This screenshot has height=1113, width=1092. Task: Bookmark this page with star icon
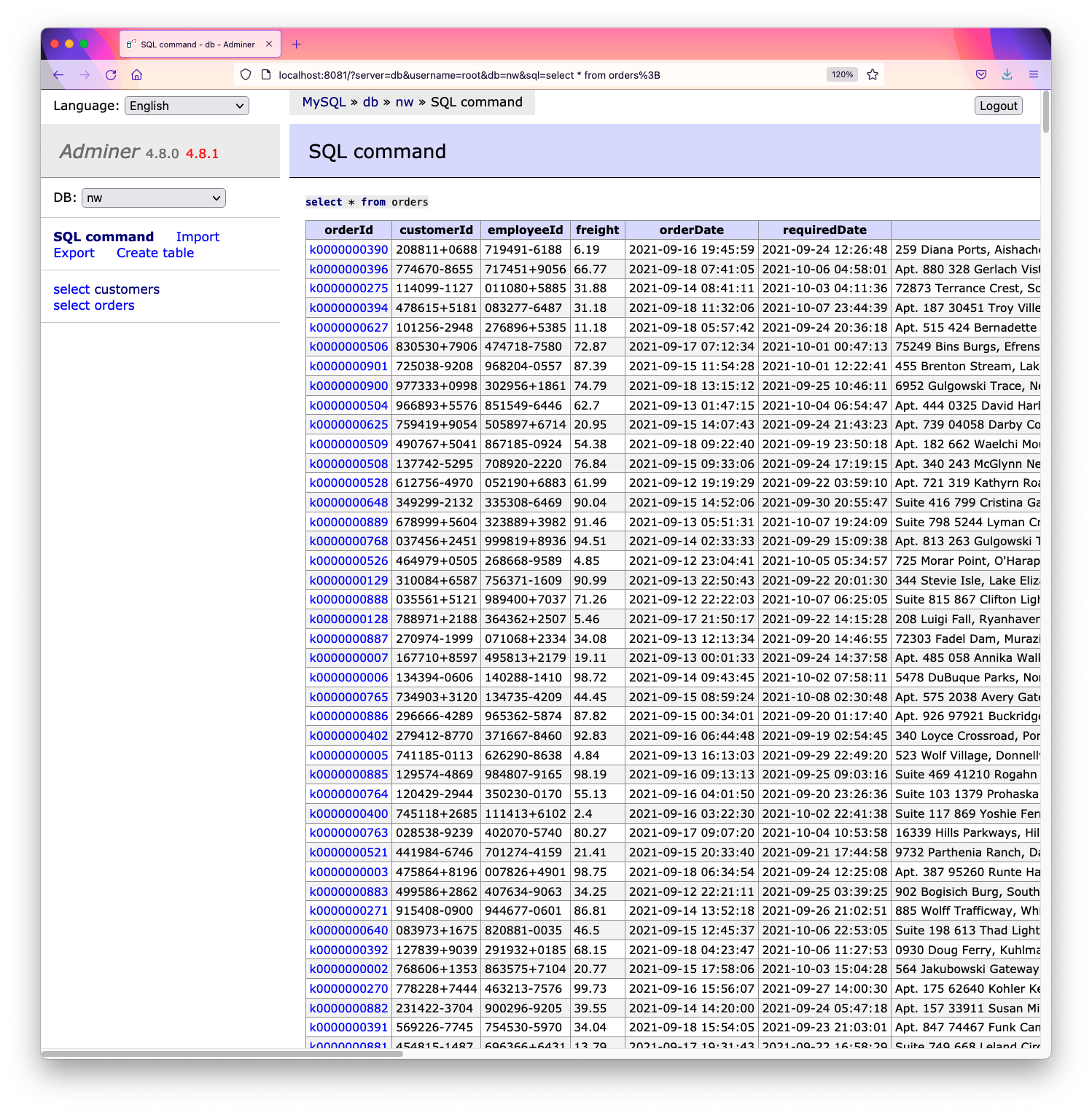873,74
